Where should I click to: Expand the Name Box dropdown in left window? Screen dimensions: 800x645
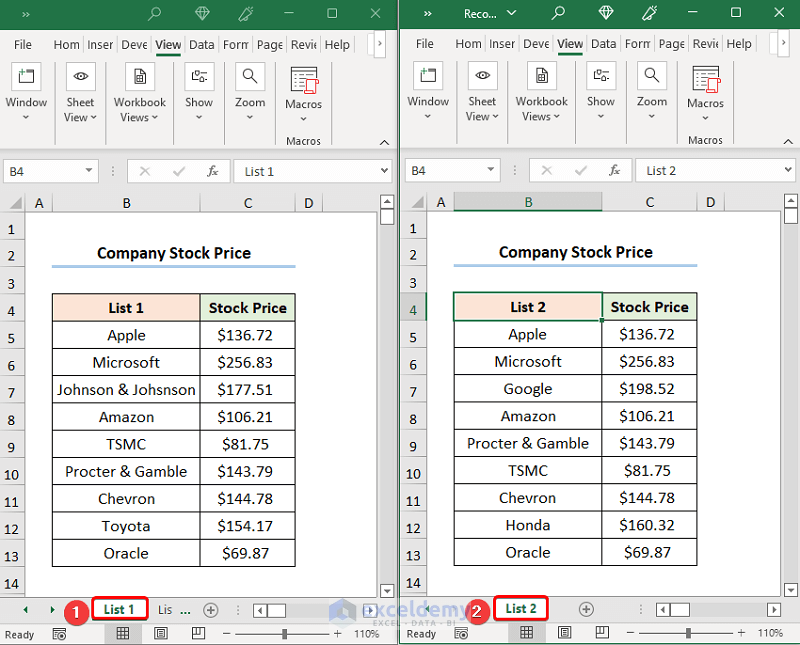point(89,170)
